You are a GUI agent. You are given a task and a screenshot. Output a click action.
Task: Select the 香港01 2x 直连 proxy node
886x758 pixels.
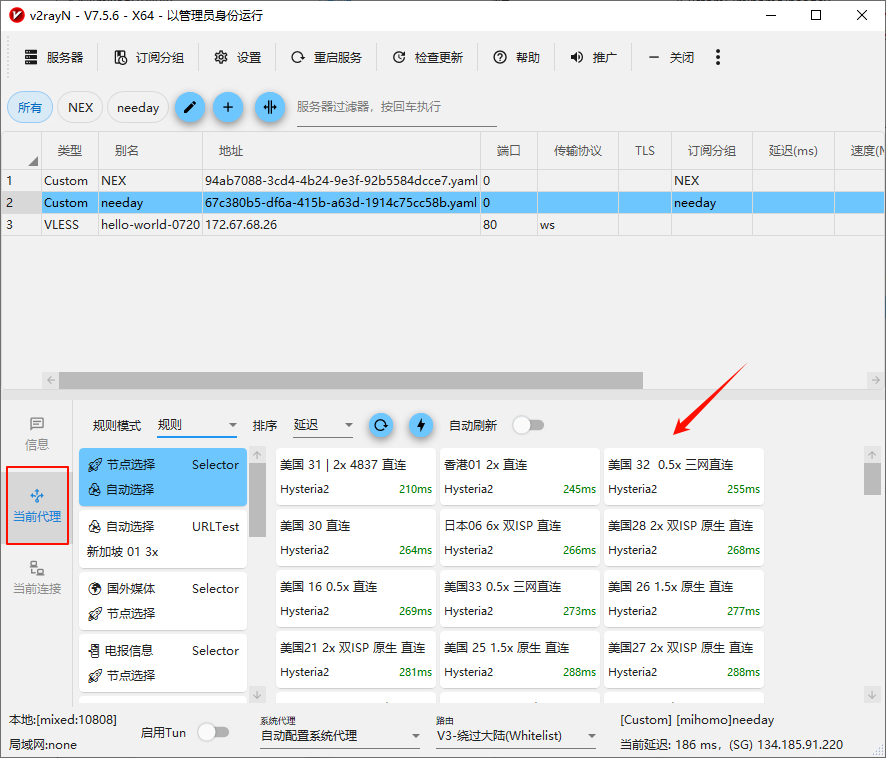(519, 477)
